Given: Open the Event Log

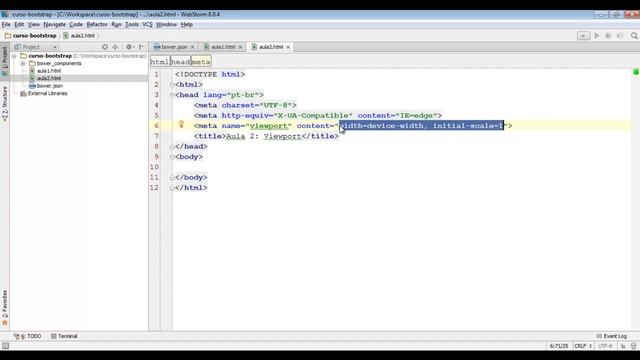Looking at the screenshot, I should coord(611,336).
